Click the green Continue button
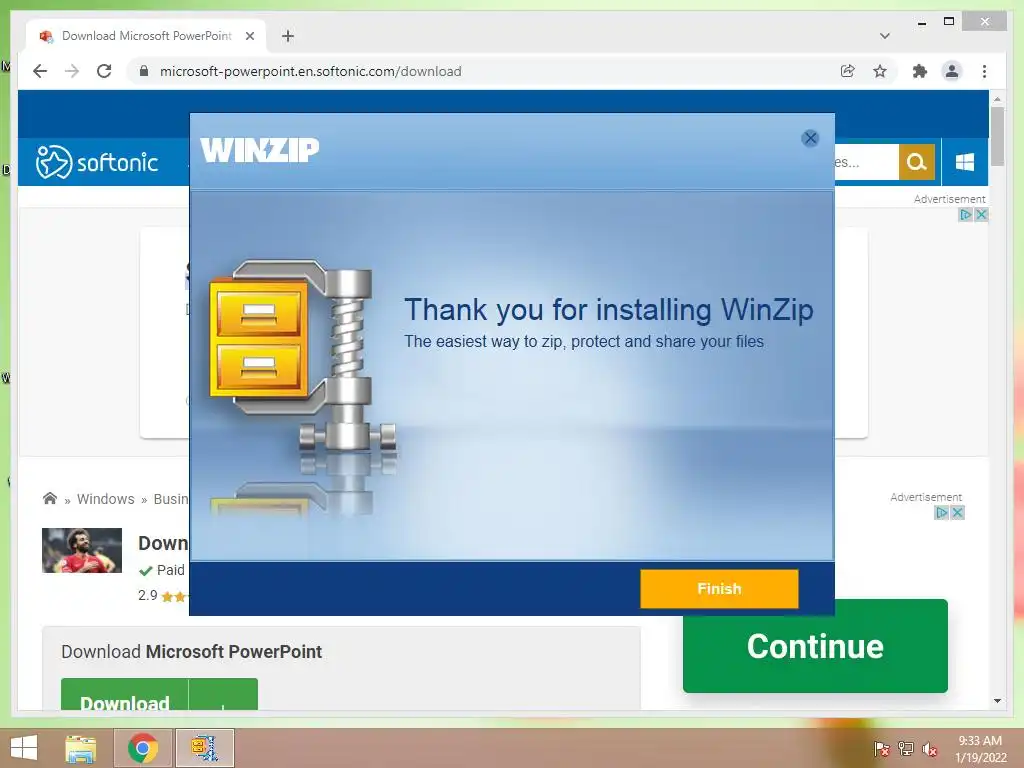 click(815, 646)
